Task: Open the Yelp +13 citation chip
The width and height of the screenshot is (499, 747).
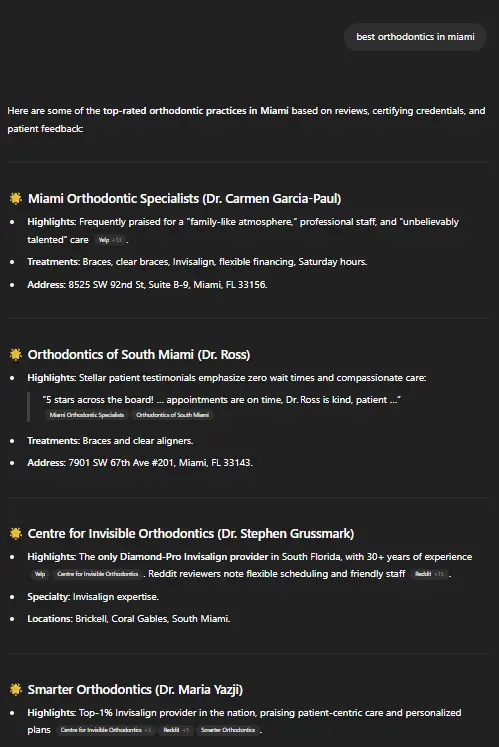Action: [x=110, y=240]
